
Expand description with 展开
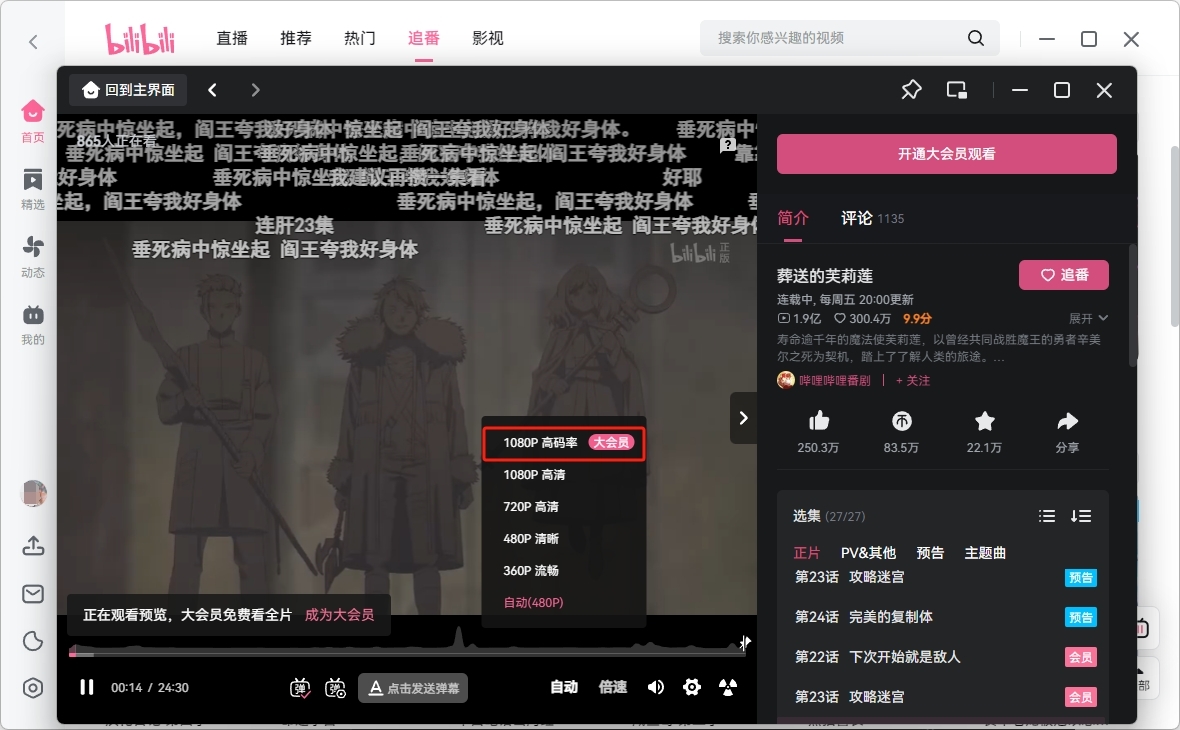pyautogui.click(x=1088, y=318)
